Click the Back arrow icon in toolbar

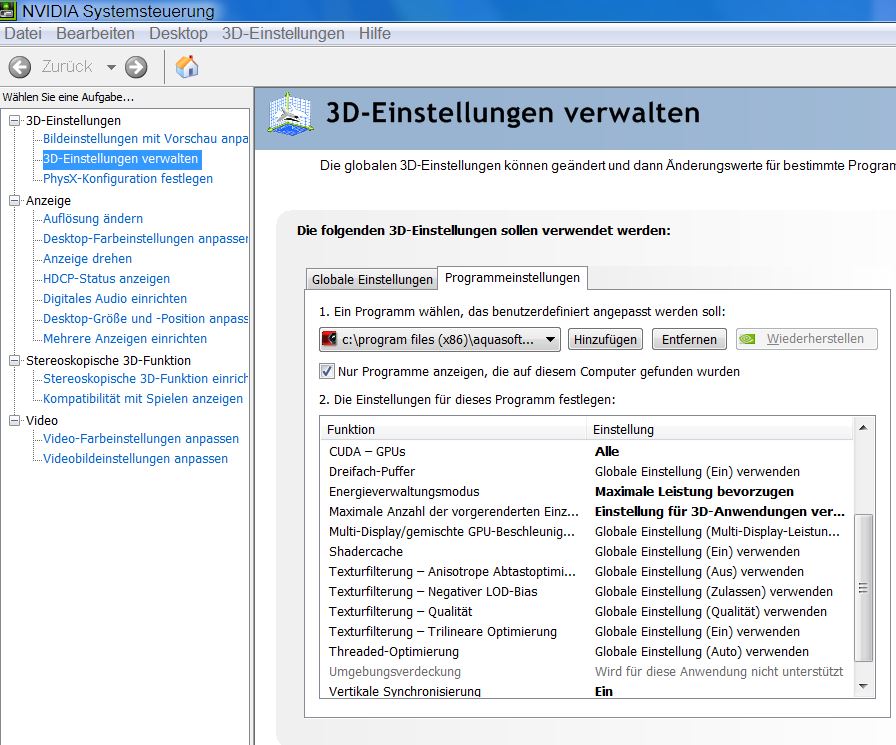(19, 67)
